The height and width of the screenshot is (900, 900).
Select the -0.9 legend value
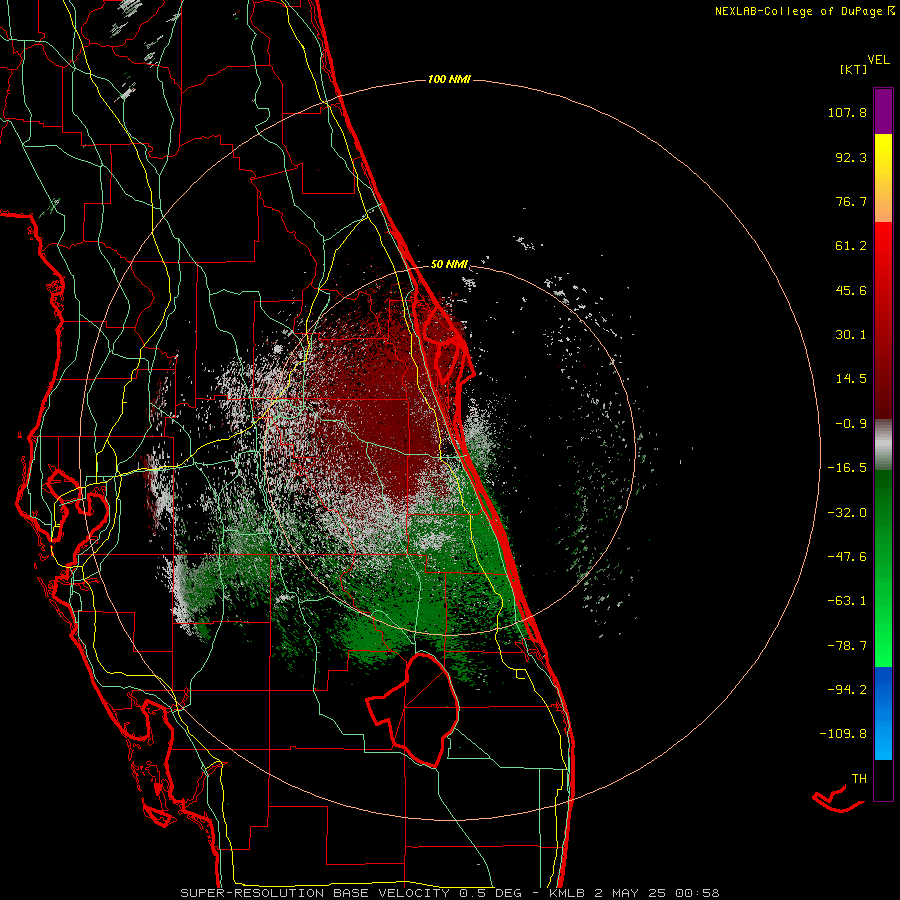point(851,424)
